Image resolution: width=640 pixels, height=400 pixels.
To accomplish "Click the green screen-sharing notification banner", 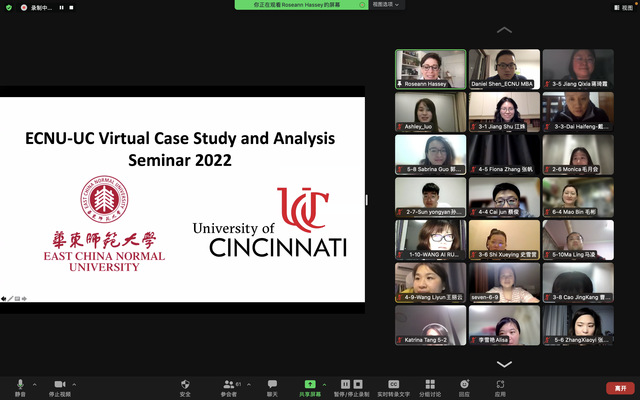I will [x=301, y=5].
